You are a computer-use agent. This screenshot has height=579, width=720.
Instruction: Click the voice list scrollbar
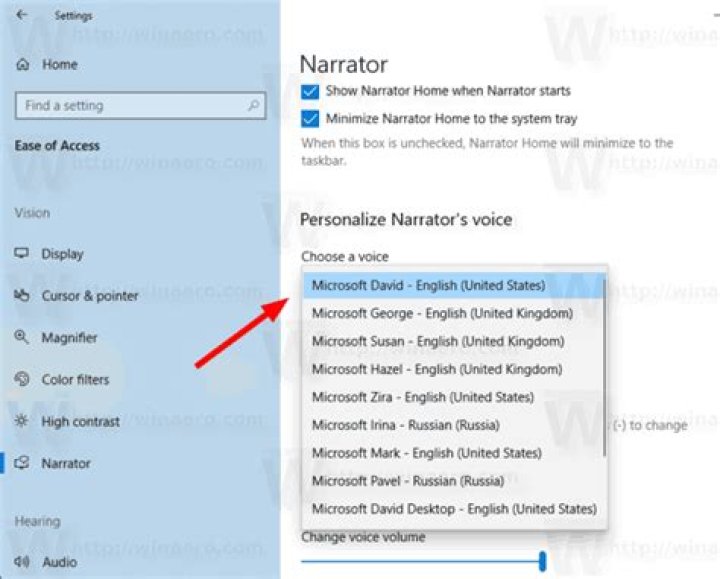(605, 367)
